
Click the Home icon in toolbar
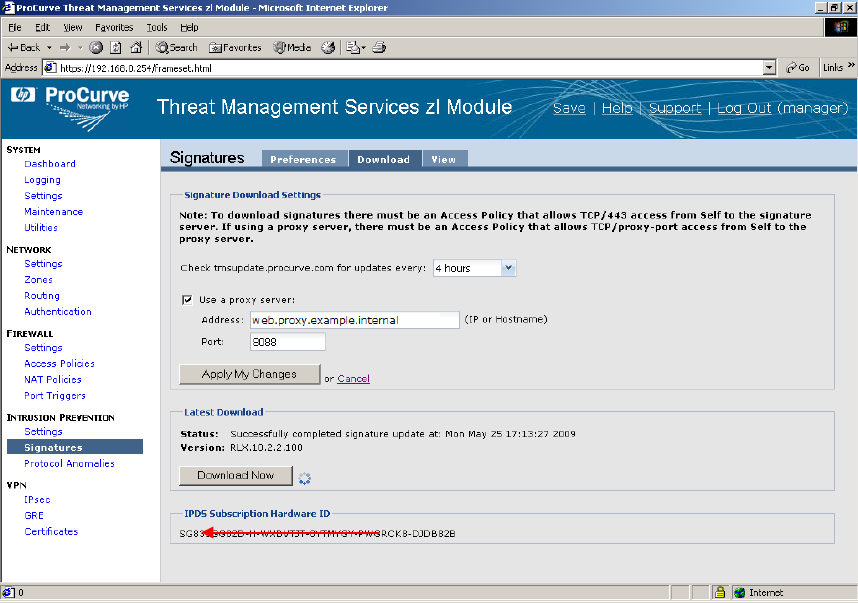click(136, 48)
